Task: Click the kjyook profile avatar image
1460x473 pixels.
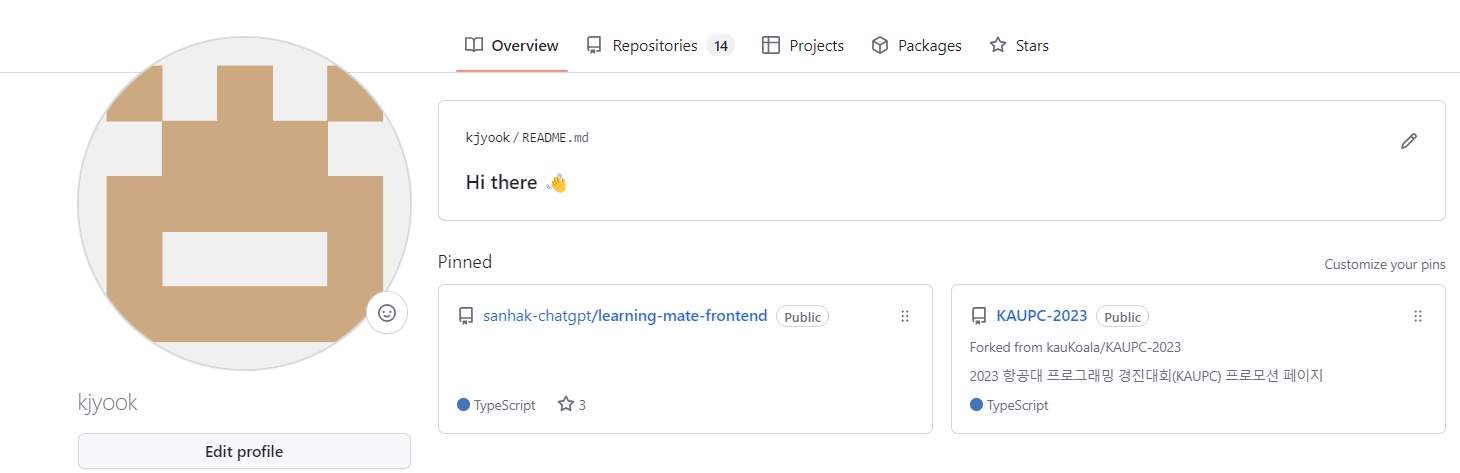Action: (244, 203)
